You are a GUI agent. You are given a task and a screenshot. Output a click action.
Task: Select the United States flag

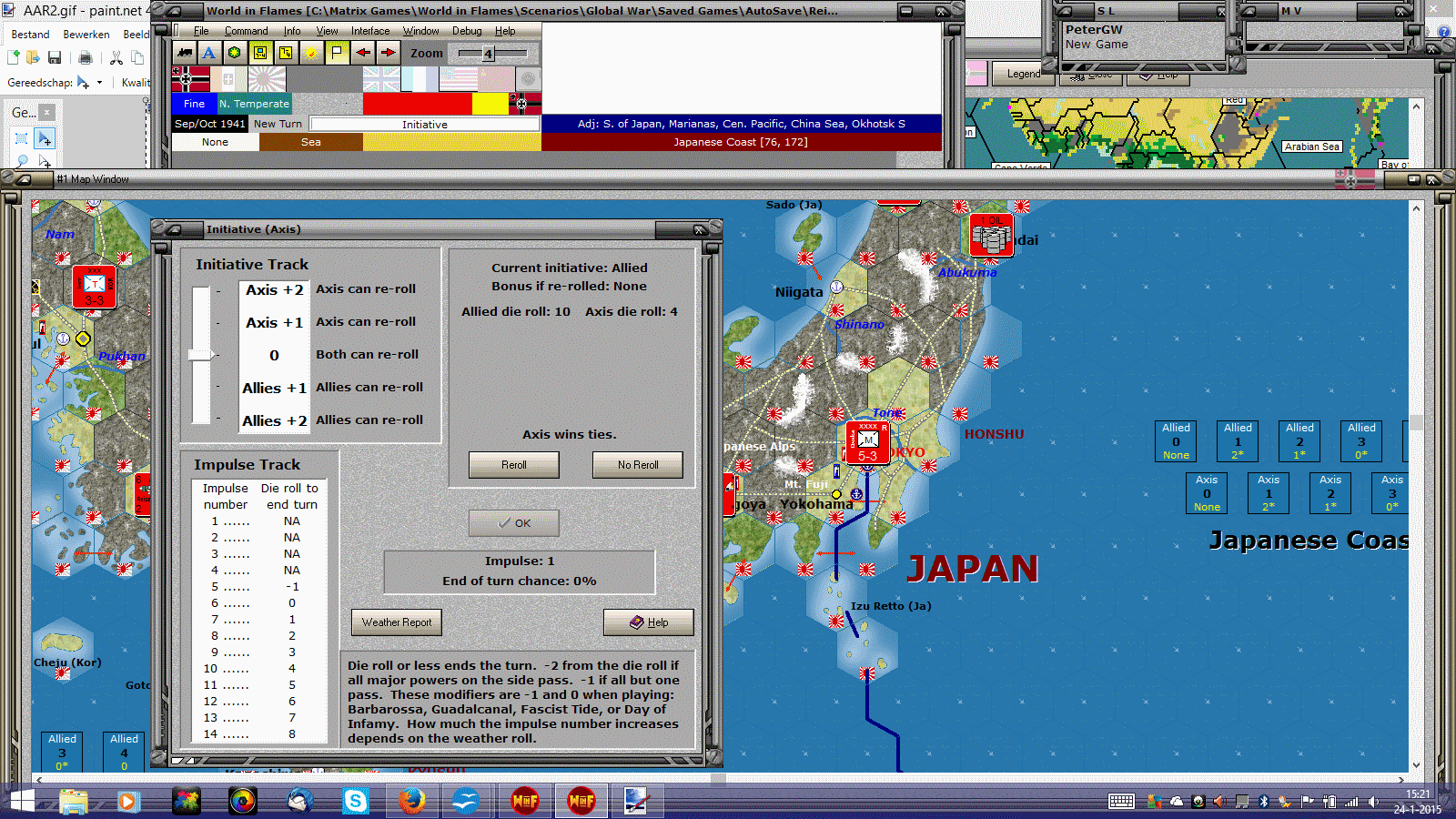pyautogui.click(x=459, y=79)
